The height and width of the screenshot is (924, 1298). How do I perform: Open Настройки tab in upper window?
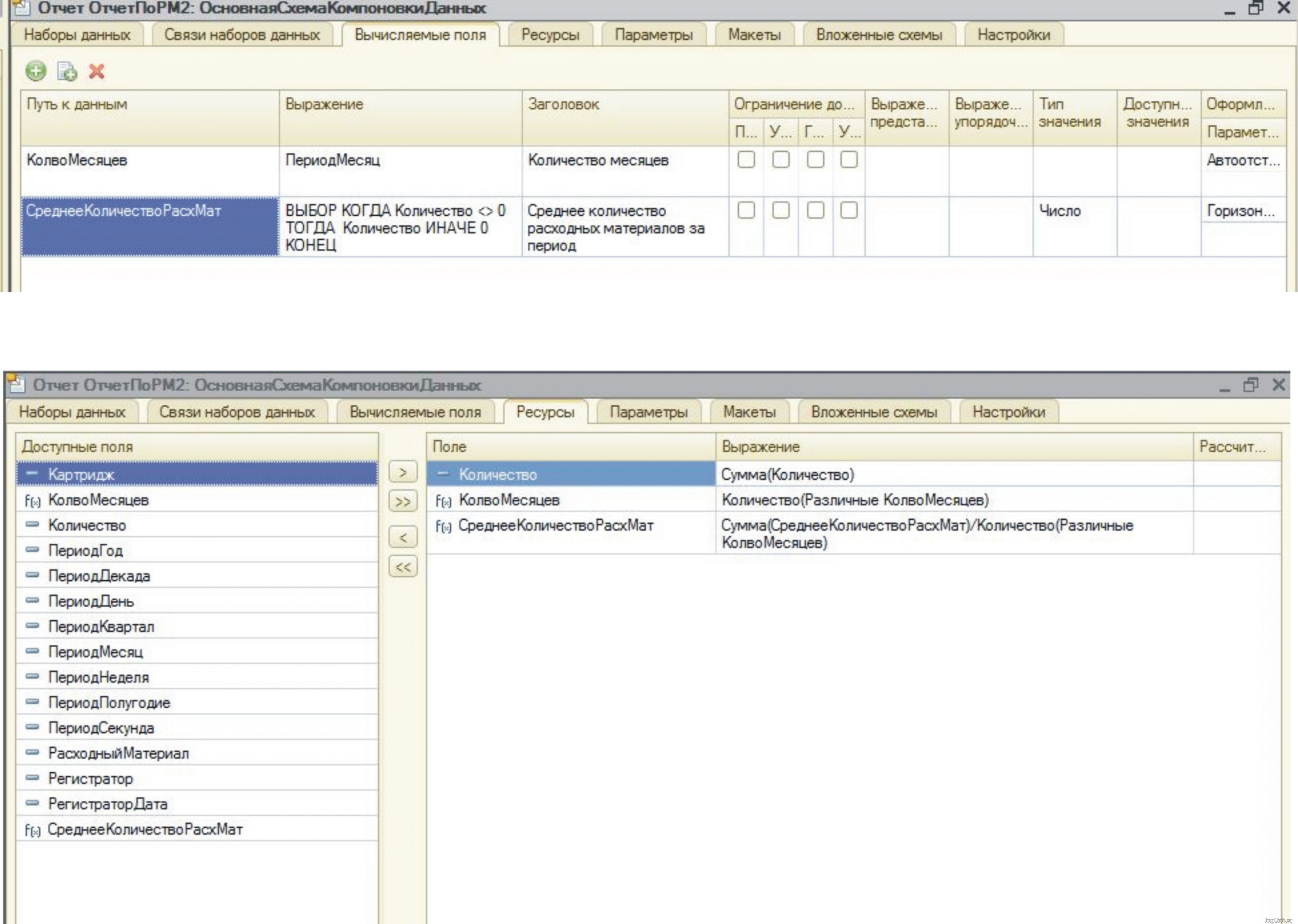[x=1014, y=35]
